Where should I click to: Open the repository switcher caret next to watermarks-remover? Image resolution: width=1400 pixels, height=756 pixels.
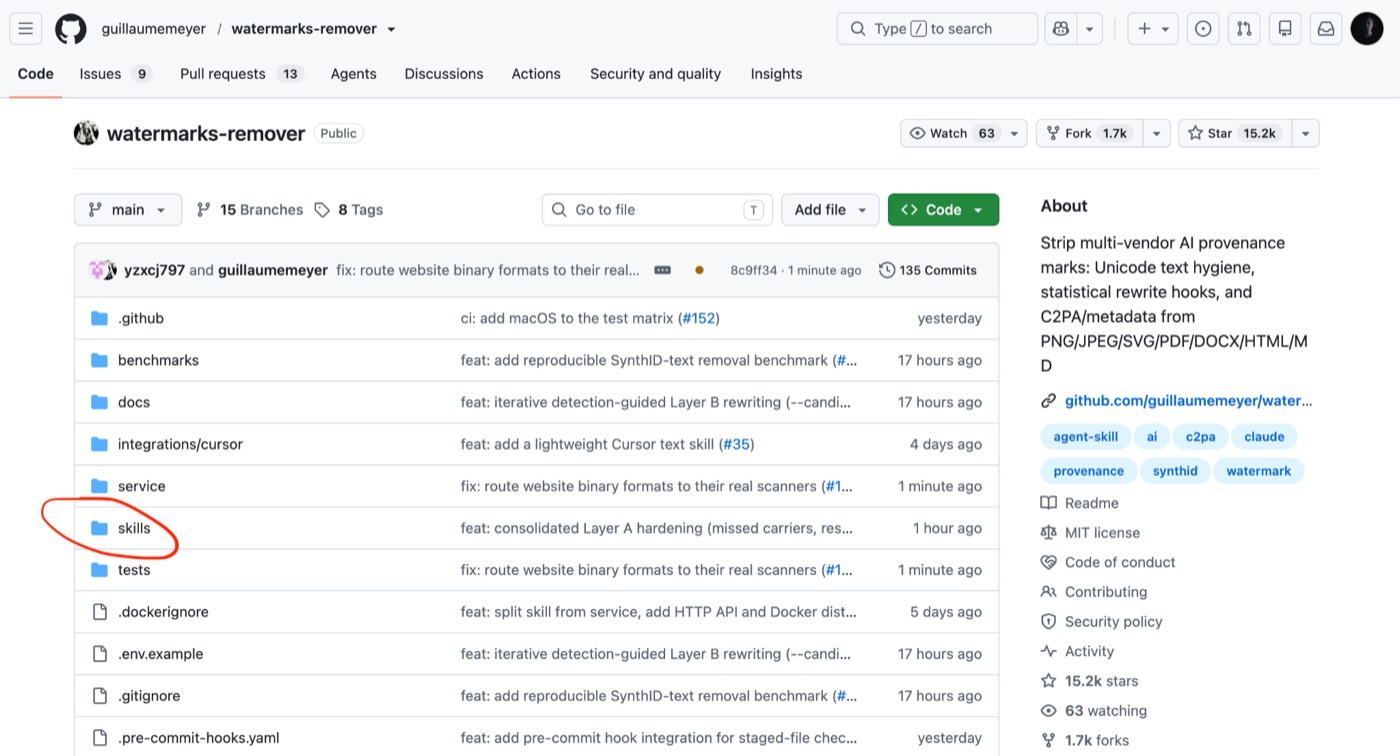(391, 29)
